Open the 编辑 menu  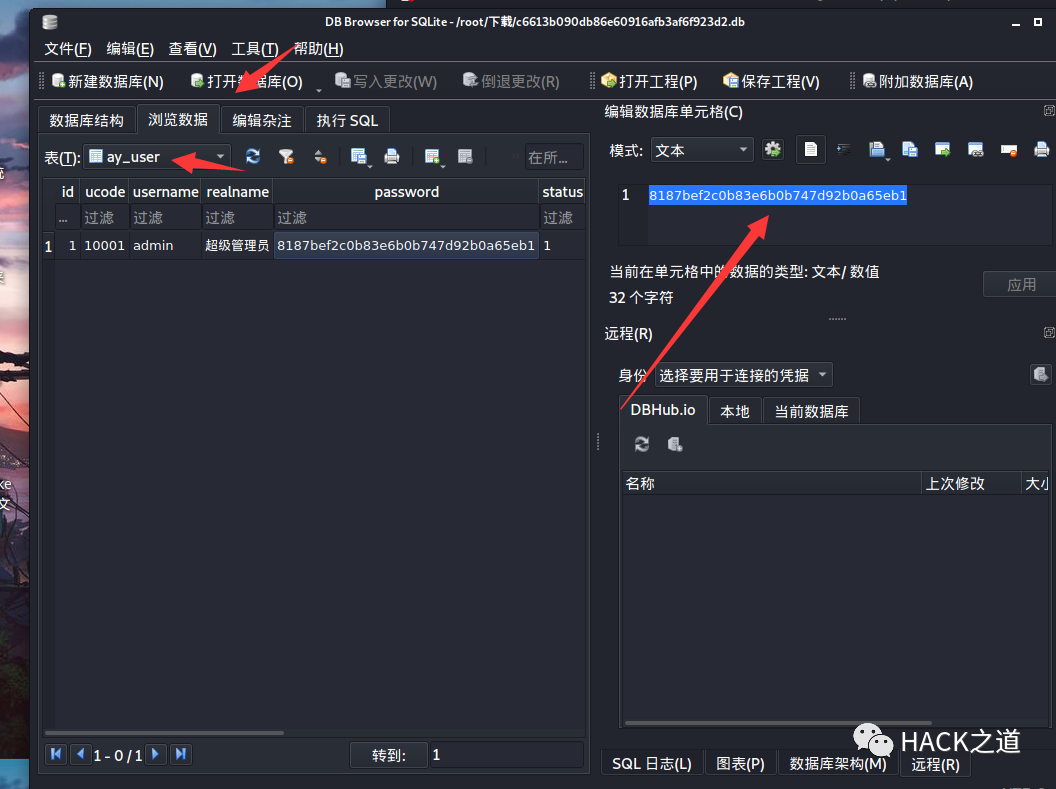point(130,49)
